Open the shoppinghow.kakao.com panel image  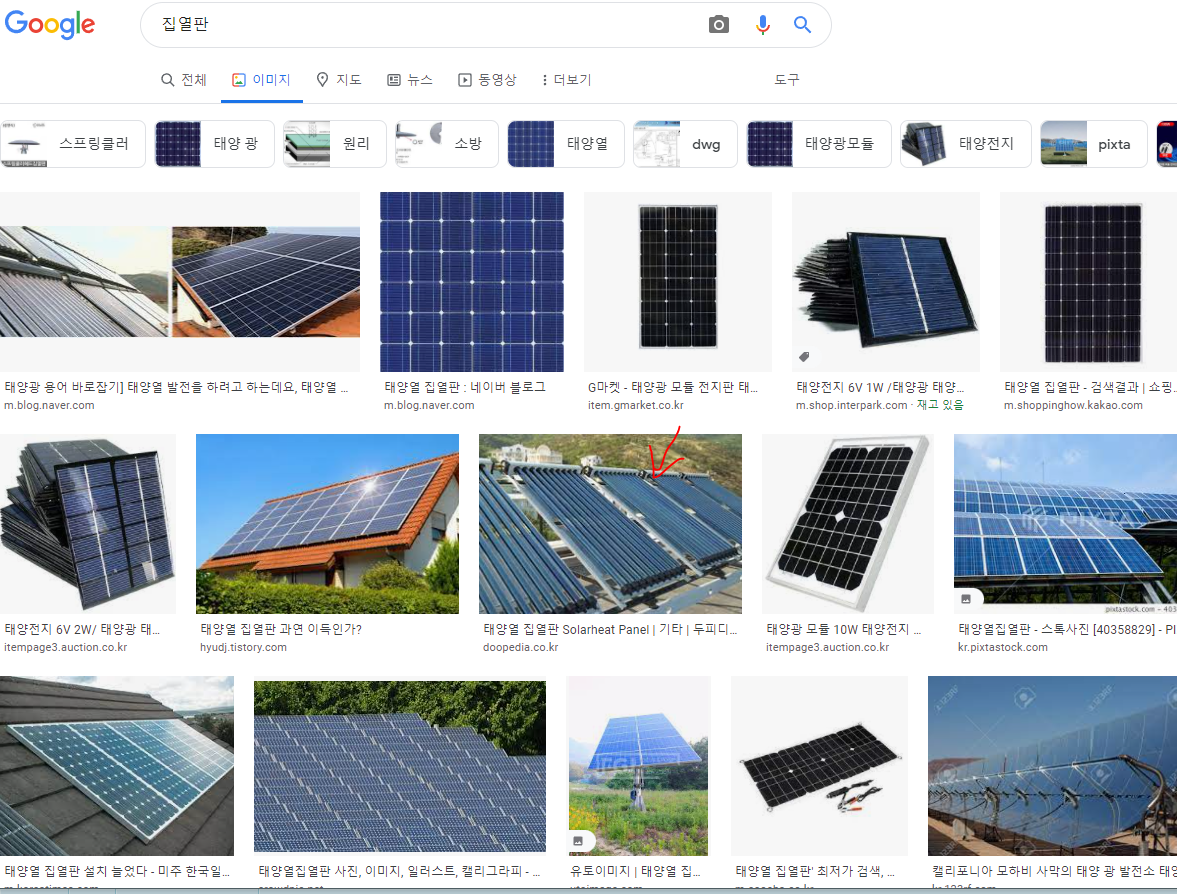1088,281
